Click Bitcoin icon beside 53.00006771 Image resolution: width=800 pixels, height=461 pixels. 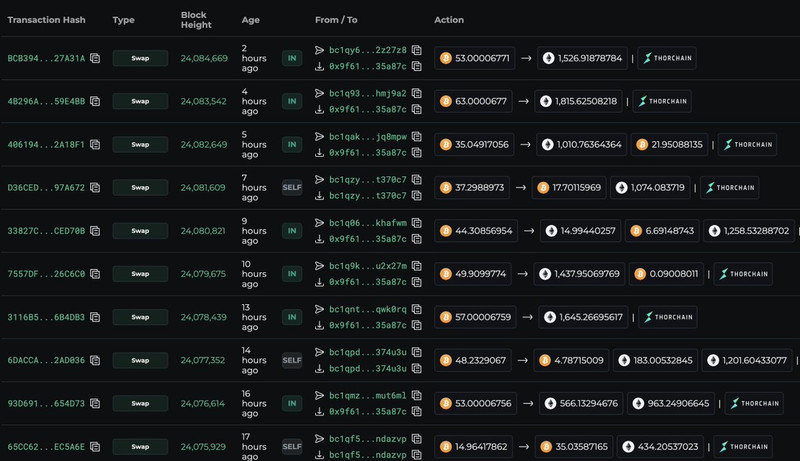[x=446, y=58]
